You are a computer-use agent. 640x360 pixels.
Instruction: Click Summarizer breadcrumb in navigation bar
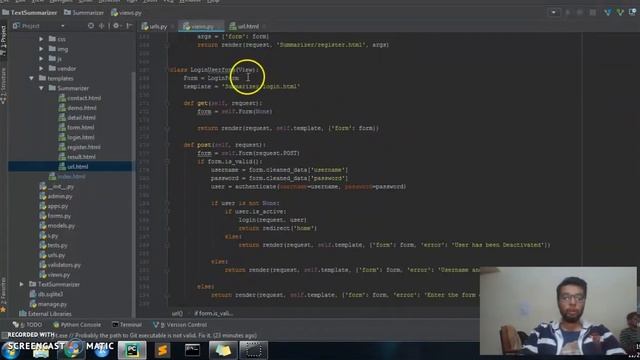pyautogui.click(x=84, y=13)
